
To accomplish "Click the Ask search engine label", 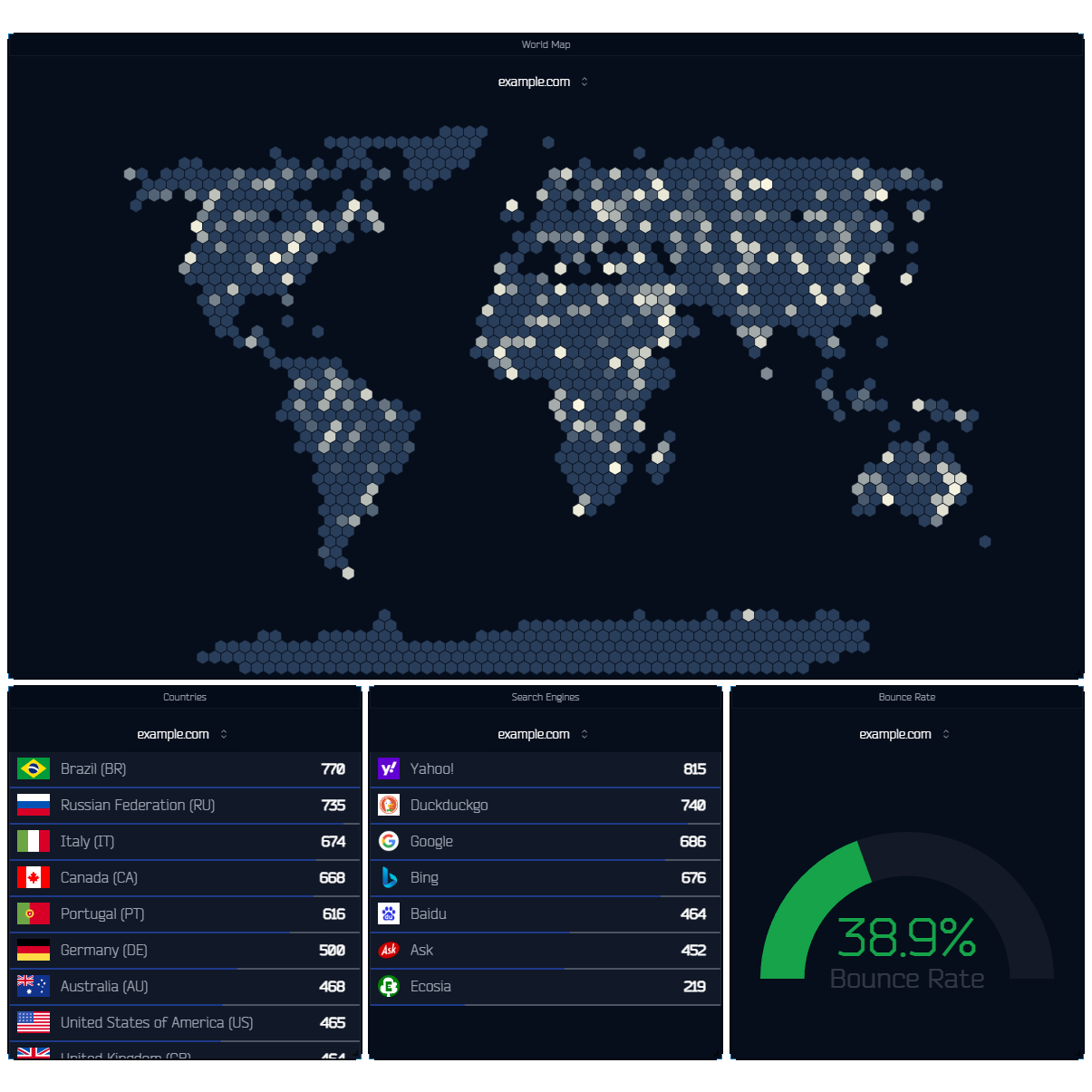I will tap(421, 950).
